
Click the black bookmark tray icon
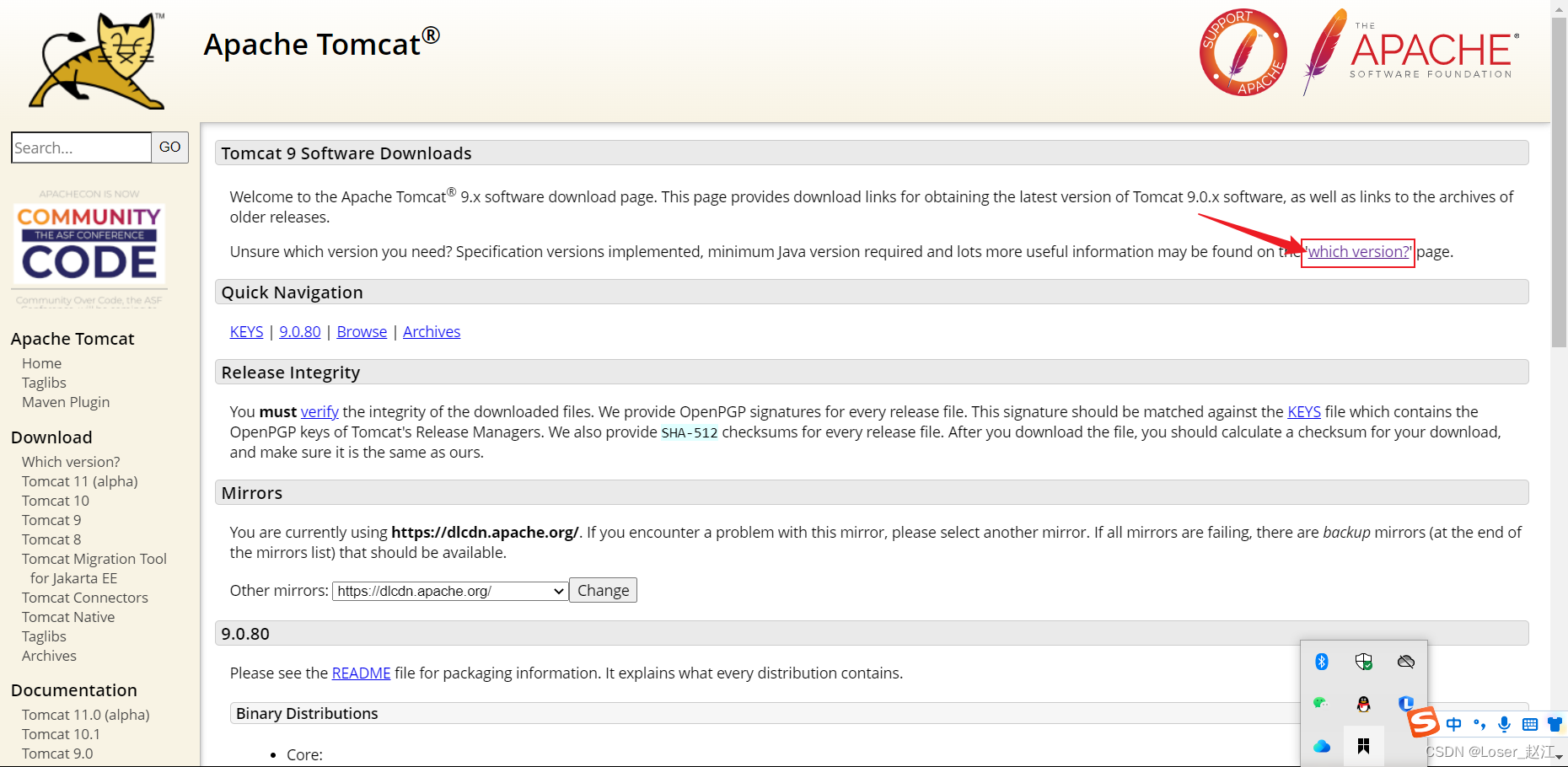coord(1364,746)
